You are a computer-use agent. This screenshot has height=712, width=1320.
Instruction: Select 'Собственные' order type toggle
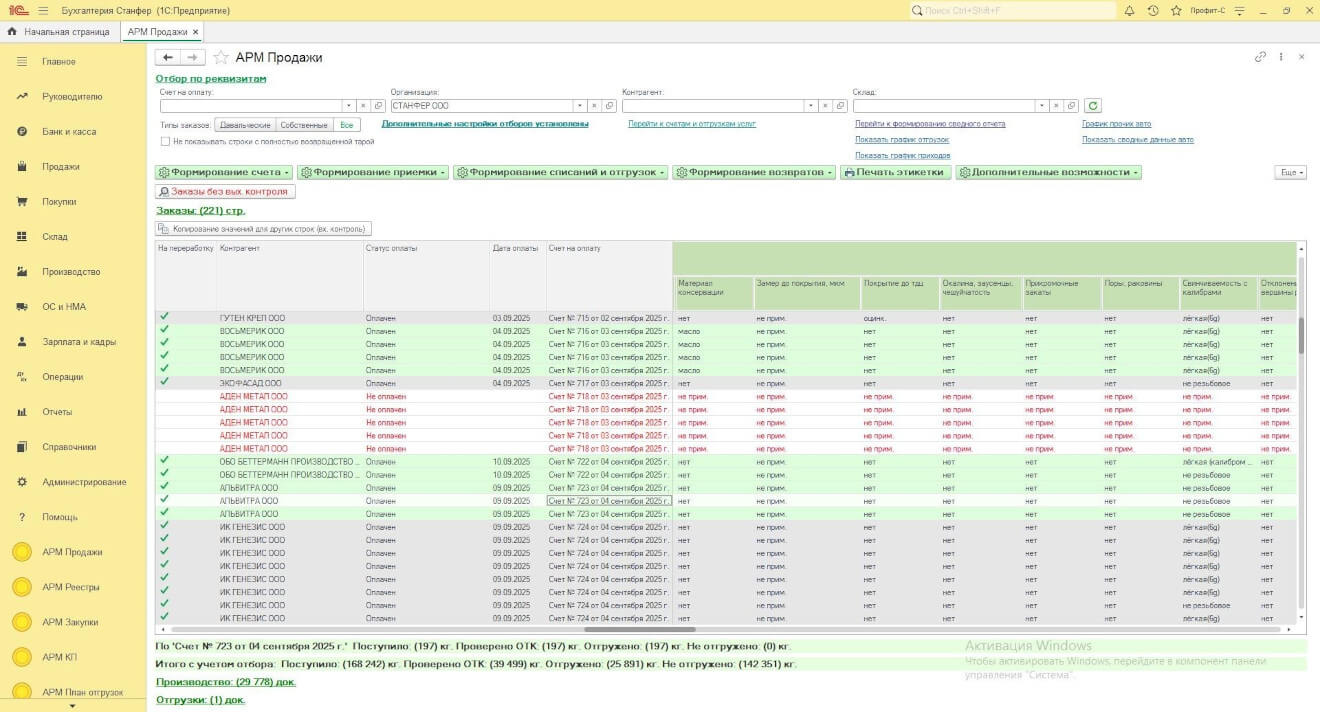(304, 125)
